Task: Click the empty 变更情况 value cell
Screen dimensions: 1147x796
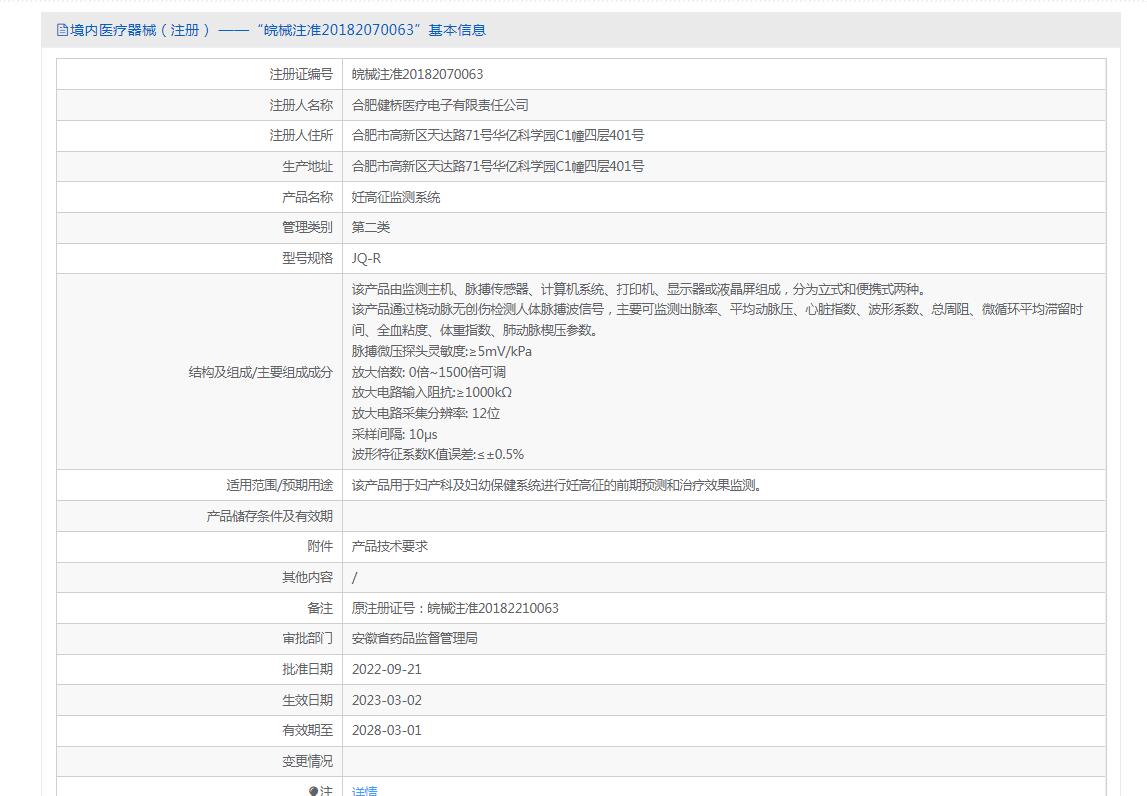Action: [x=724, y=761]
